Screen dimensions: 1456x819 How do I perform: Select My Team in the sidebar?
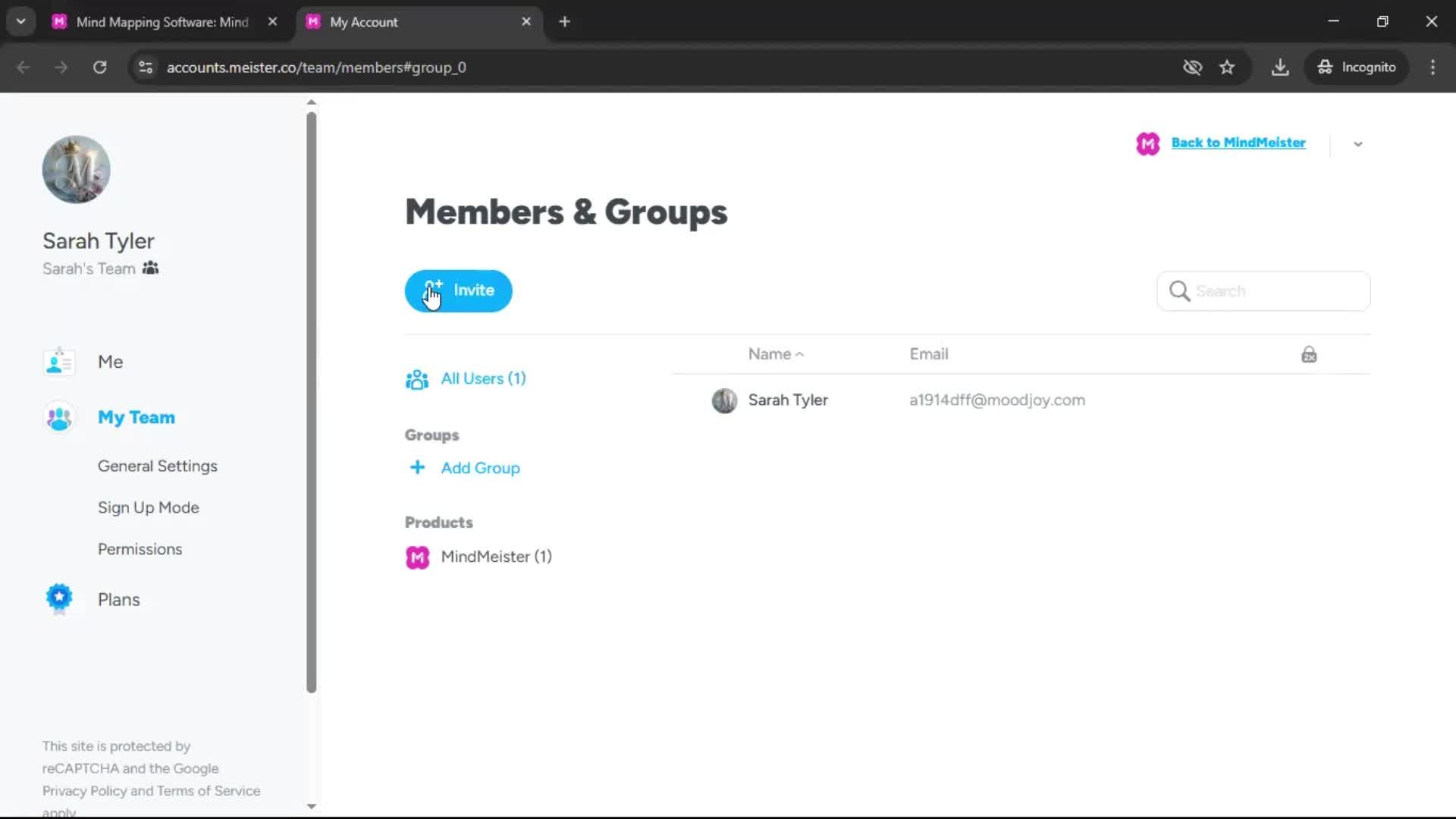136,418
